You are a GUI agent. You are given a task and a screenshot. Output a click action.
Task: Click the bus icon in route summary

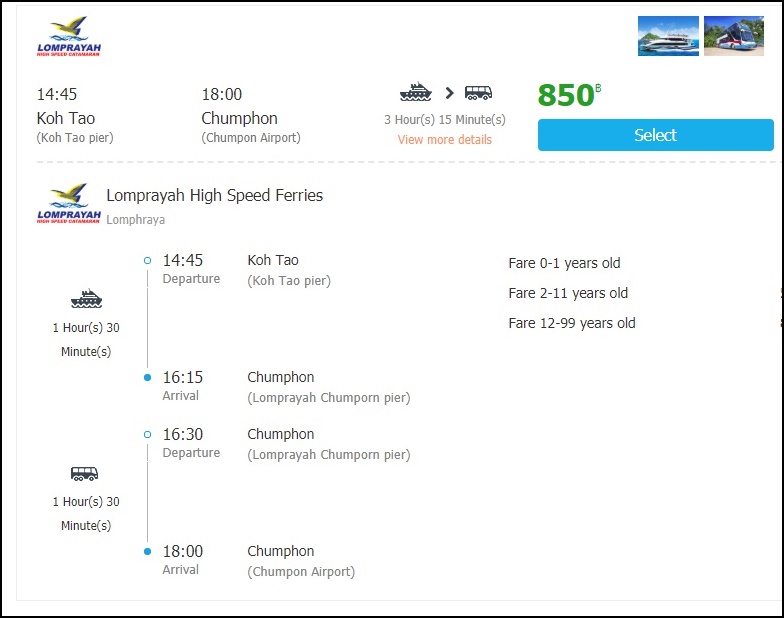(x=479, y=93)
